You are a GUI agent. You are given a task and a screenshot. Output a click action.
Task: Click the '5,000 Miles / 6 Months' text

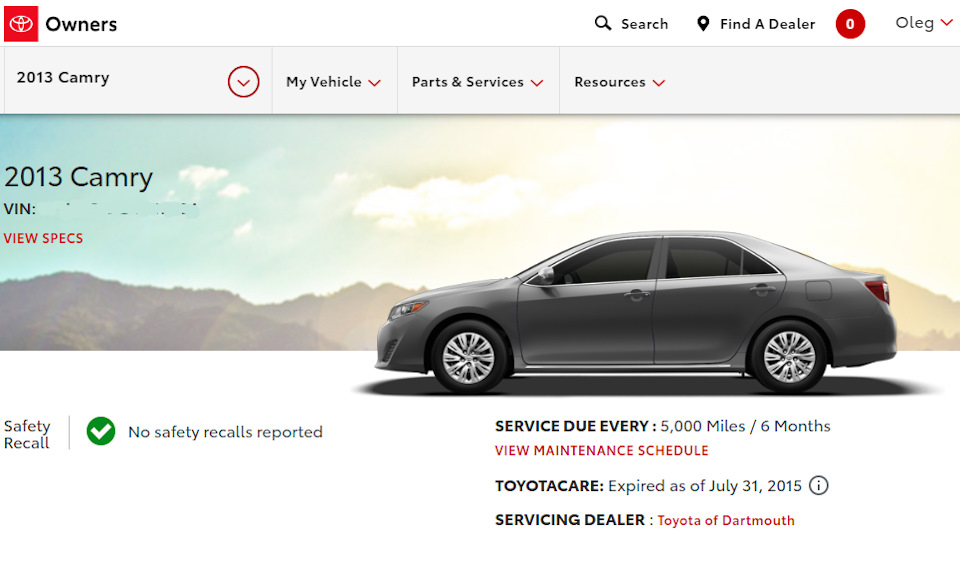coord(745,426)
